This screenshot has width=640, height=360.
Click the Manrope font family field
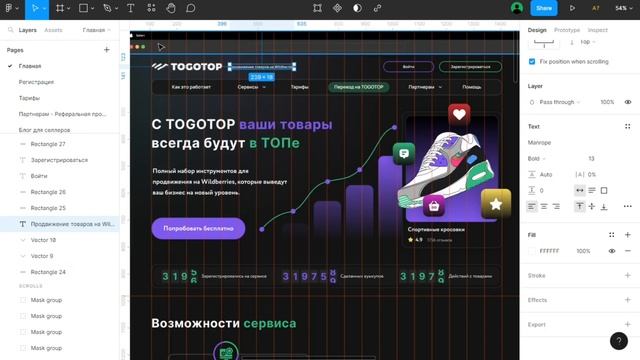(539, 142)
